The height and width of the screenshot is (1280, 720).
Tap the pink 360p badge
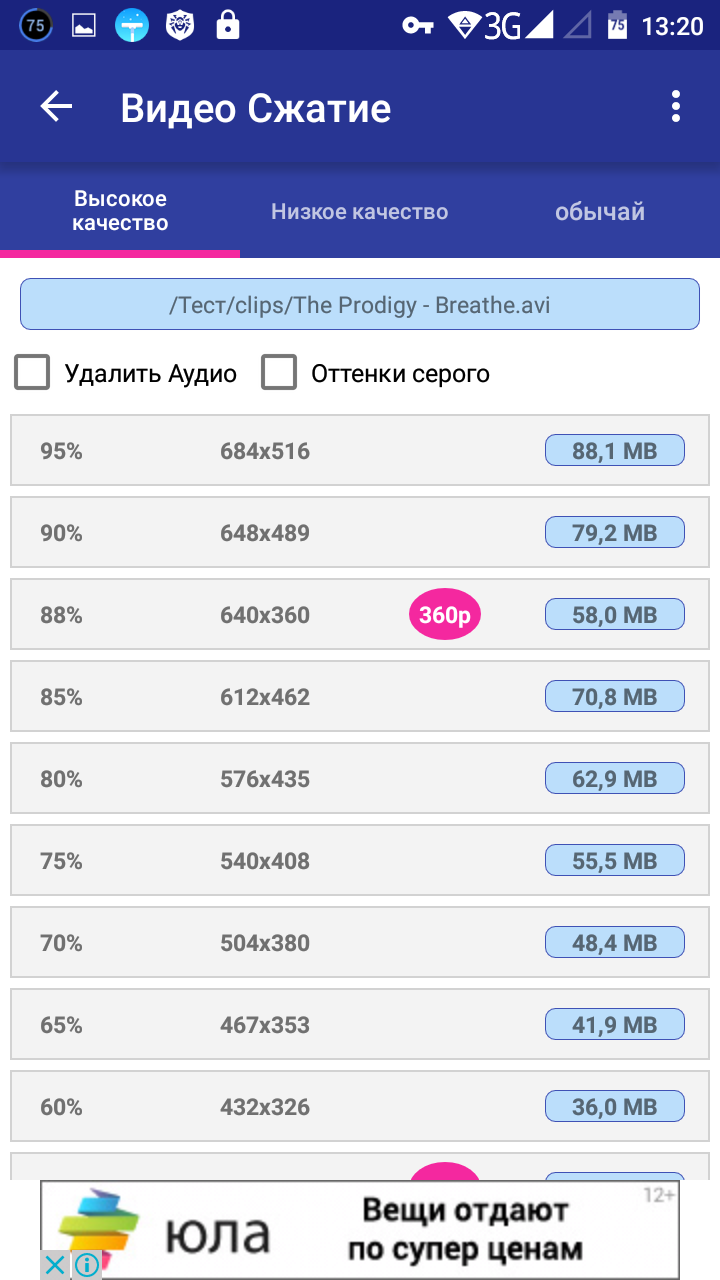445,615
